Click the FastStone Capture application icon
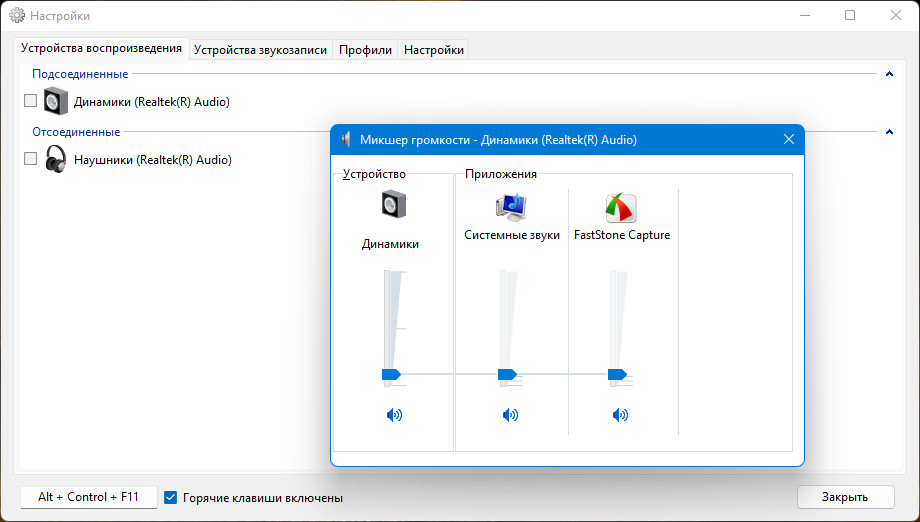 [621, 208]
